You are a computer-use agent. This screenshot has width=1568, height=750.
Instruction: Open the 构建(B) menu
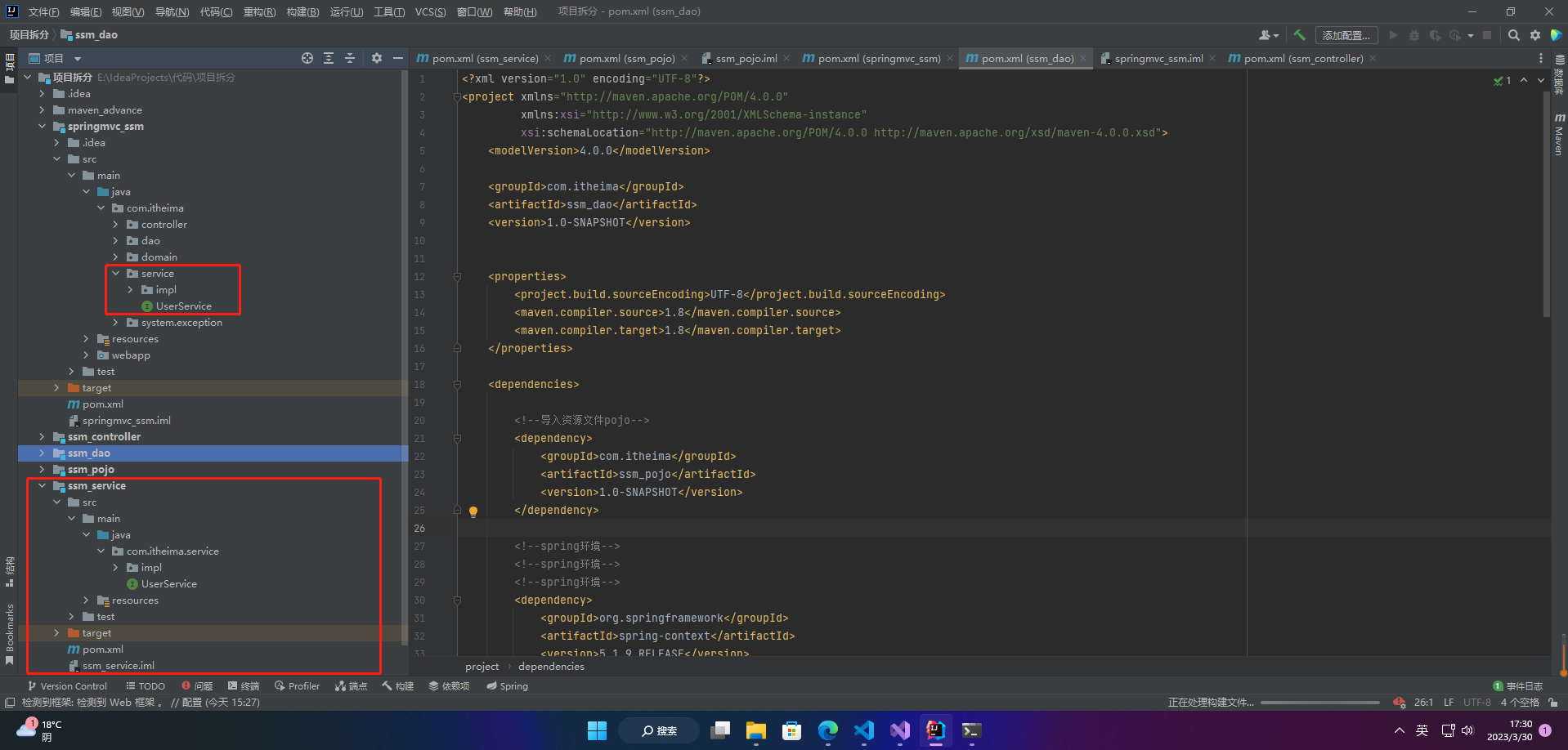pyautogui.click(x=302, y=11)
